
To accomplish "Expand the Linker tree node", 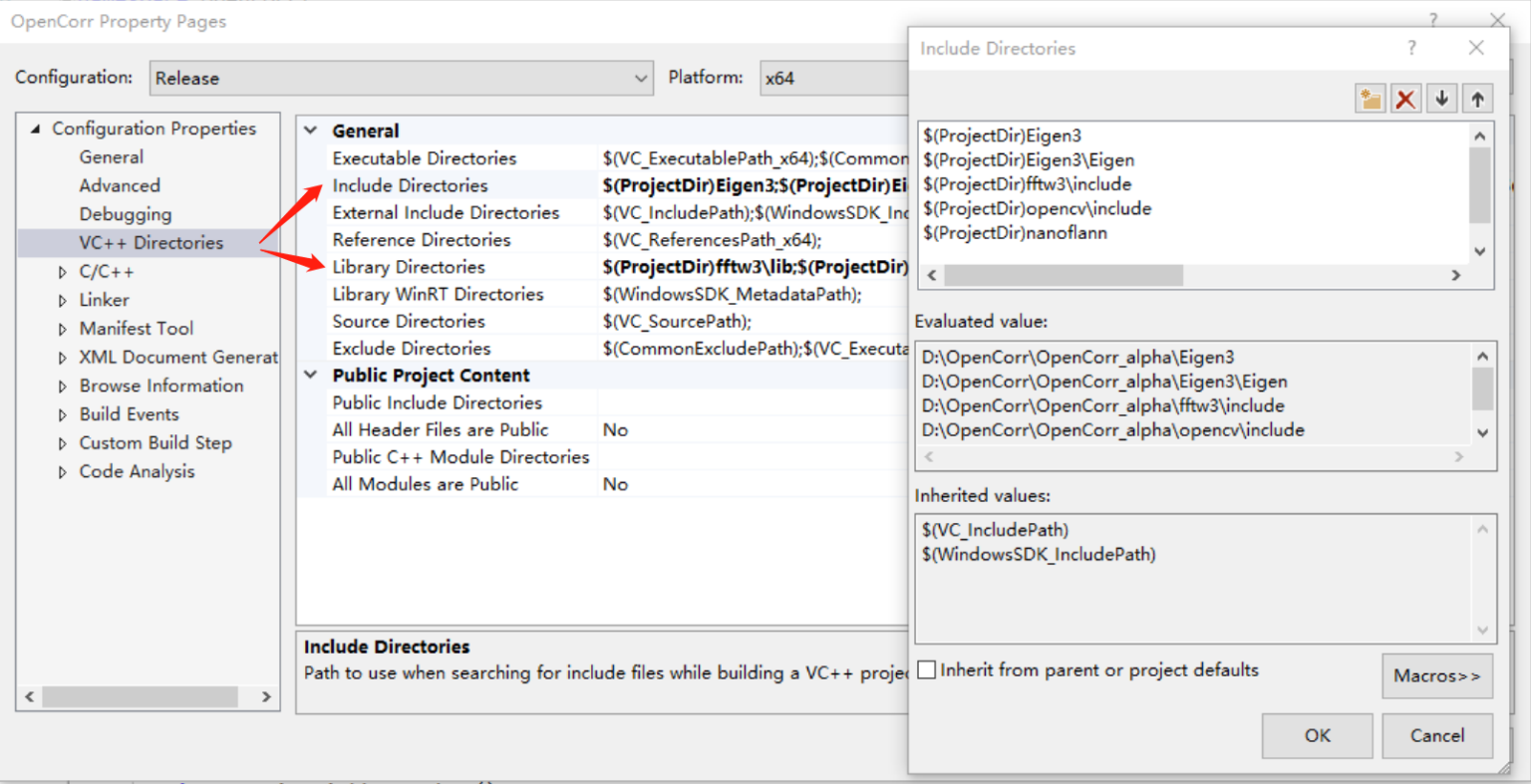I will pos(61,300).
